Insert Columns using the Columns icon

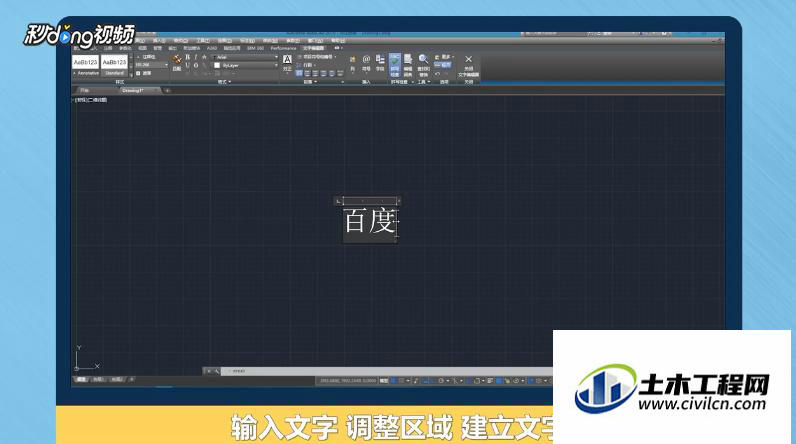click(352, 59)
